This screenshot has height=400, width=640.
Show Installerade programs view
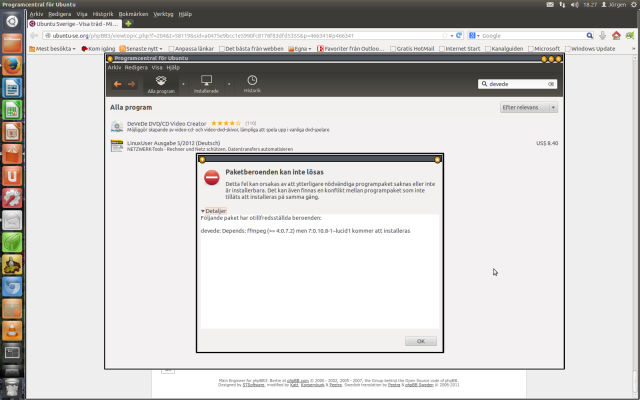(x=206, y=84)
